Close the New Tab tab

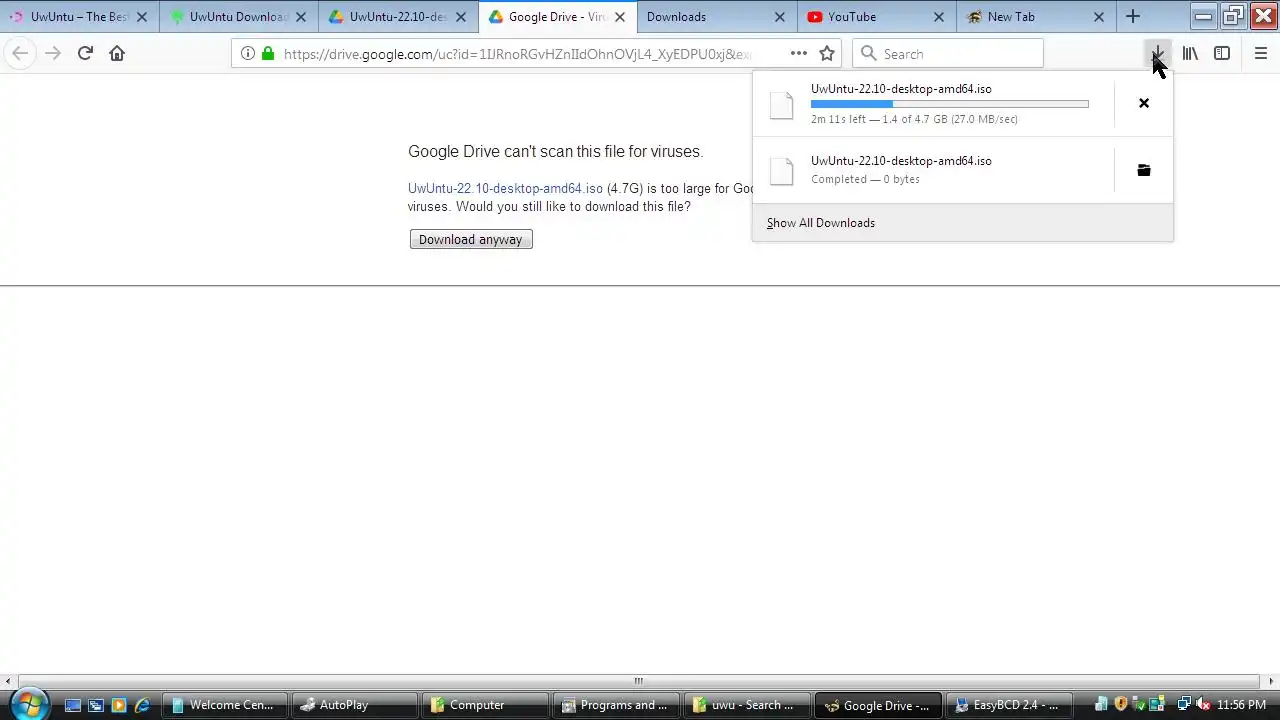[x=1099, y=16]
